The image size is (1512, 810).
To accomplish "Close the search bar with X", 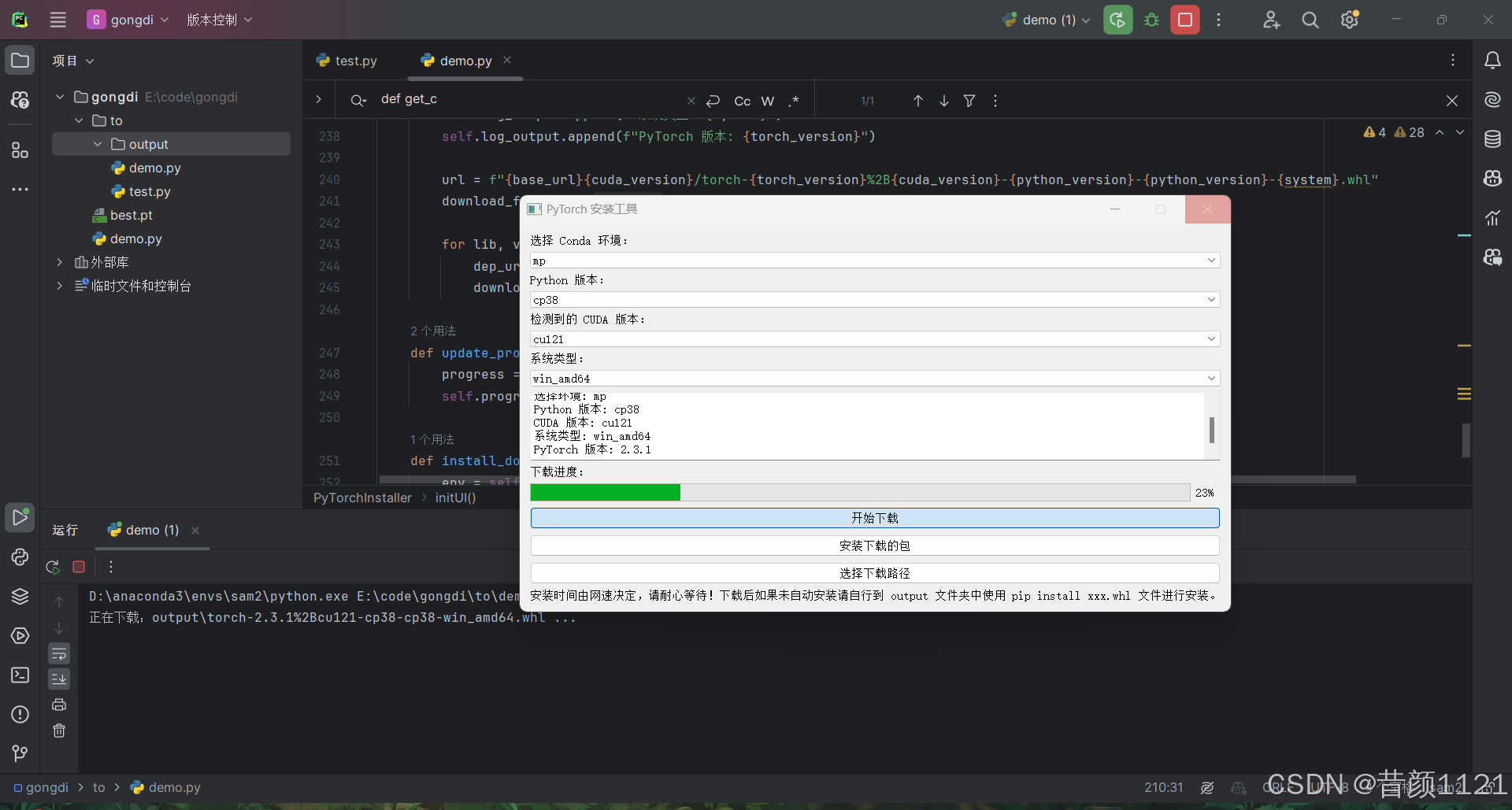I will pyautogui.click(x=1452, y=101).
